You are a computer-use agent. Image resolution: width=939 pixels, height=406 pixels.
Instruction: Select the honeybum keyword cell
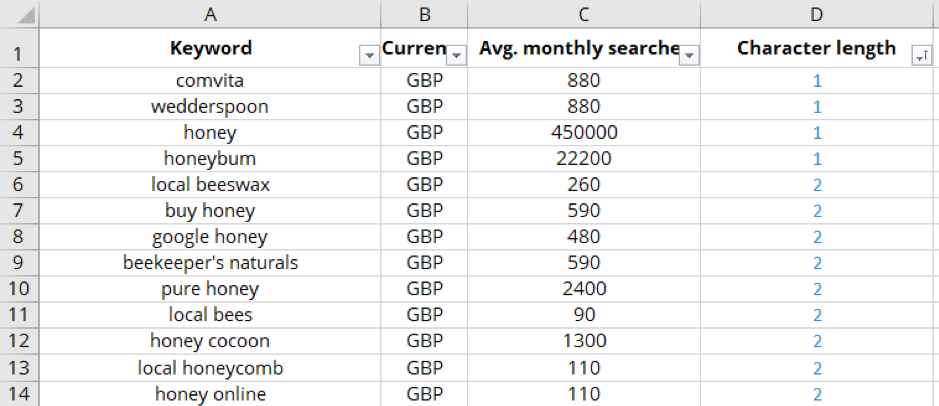point(210,159)
